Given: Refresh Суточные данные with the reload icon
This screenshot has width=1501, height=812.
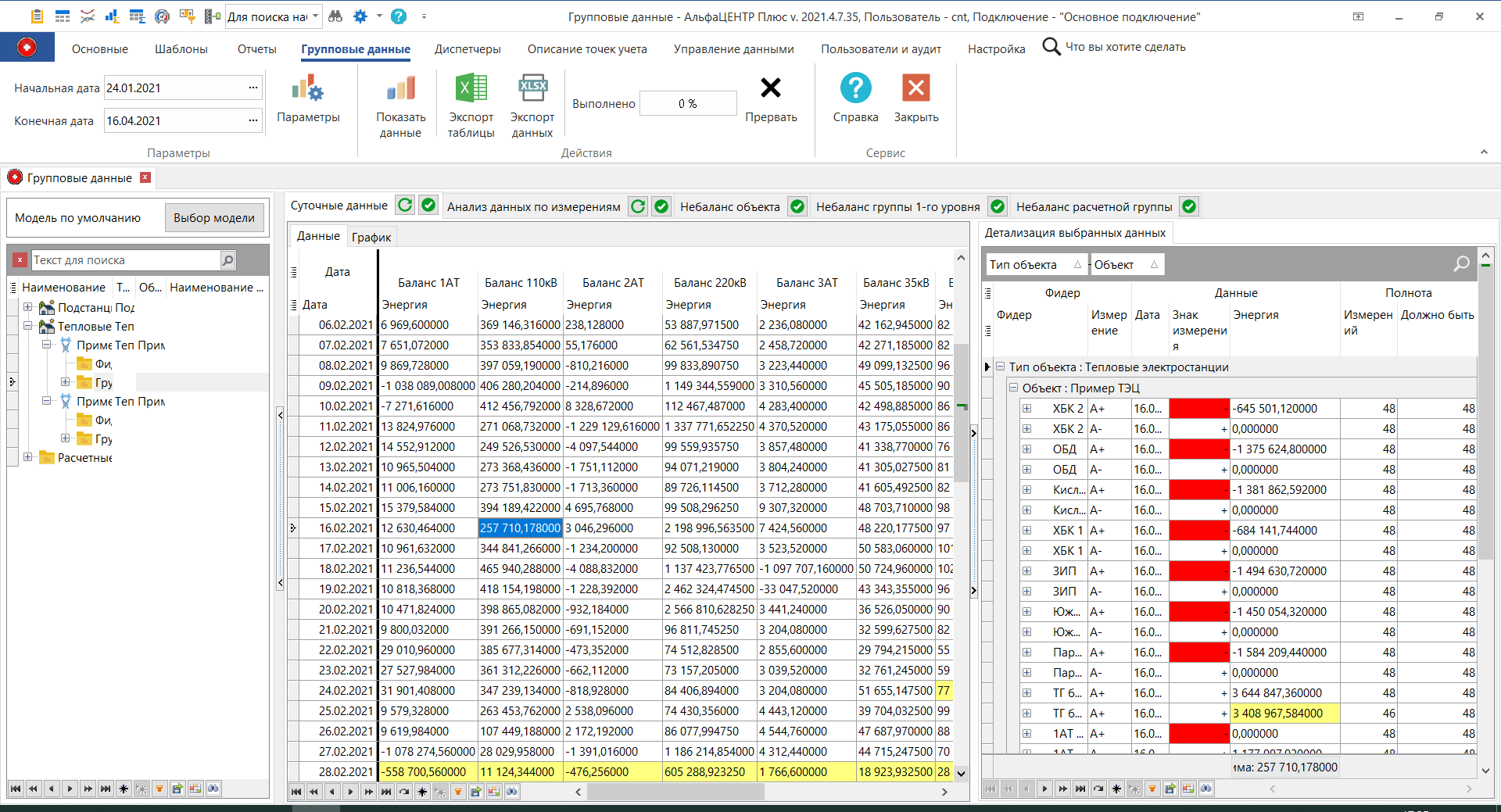Looking at the screenshot, I should click(x=405, y=206).
